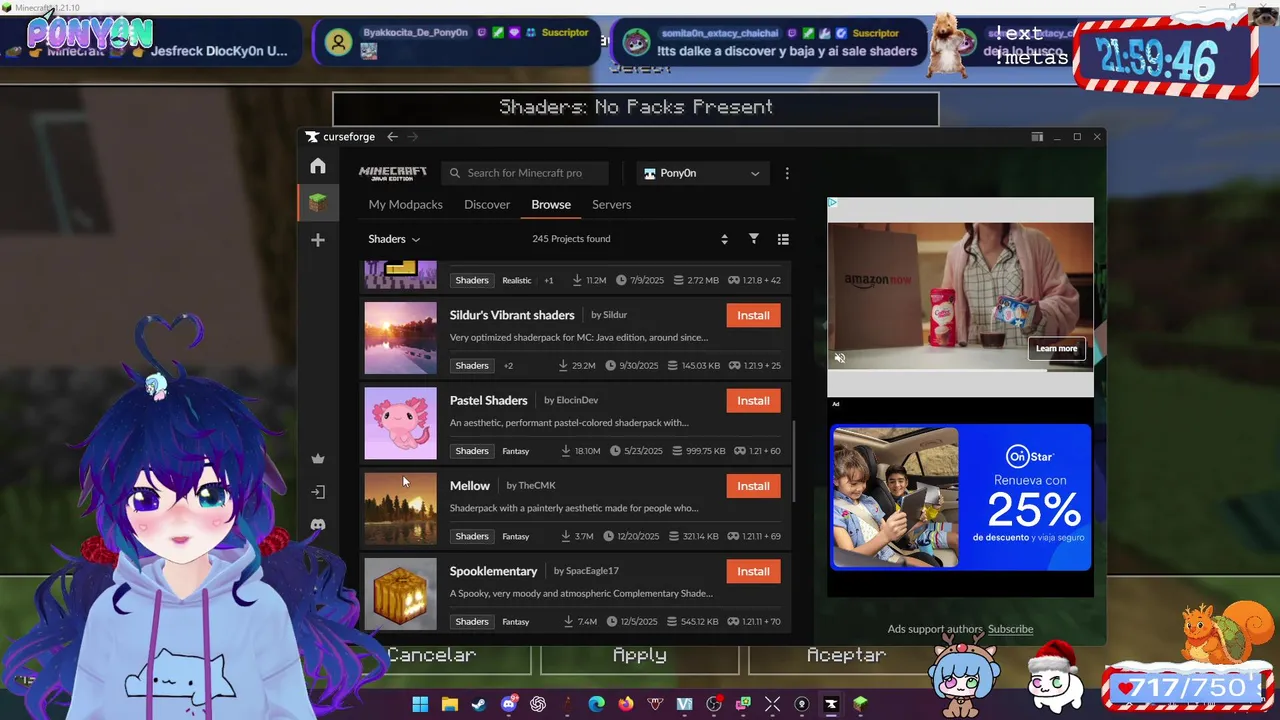Navigate back with the CurseForge back arrow
The image size is (1280, 720).
coord(392,137)
